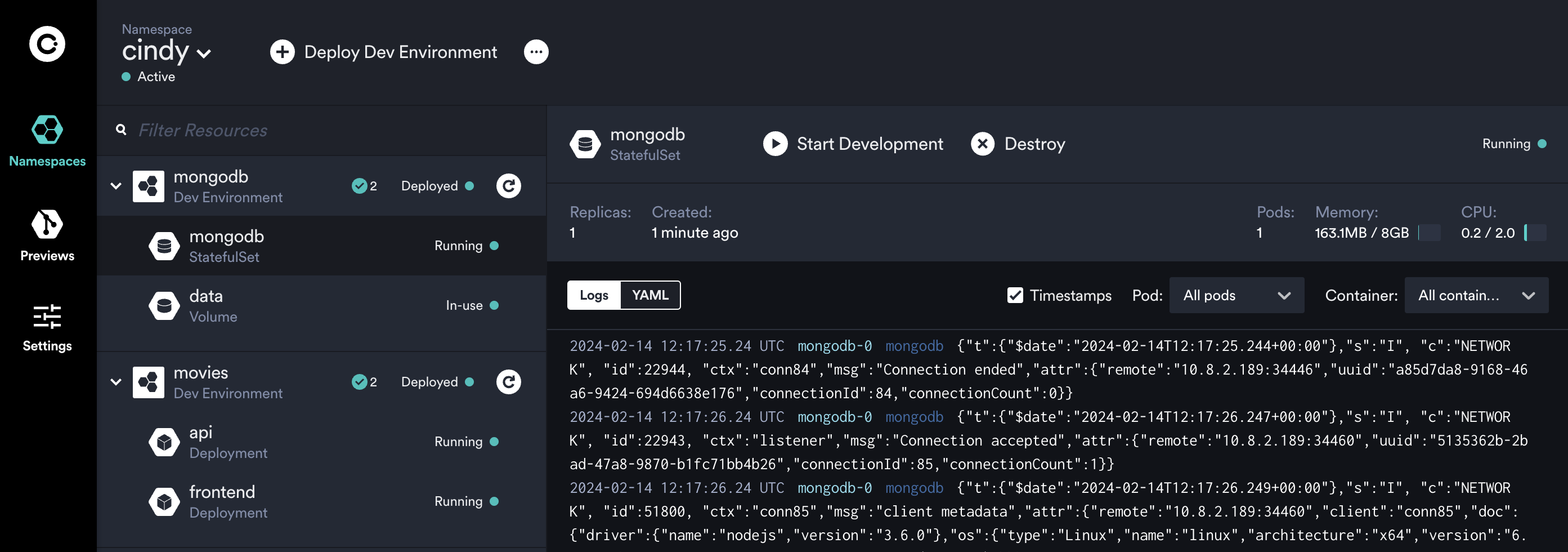Click the CPU usage bar

1535,233
